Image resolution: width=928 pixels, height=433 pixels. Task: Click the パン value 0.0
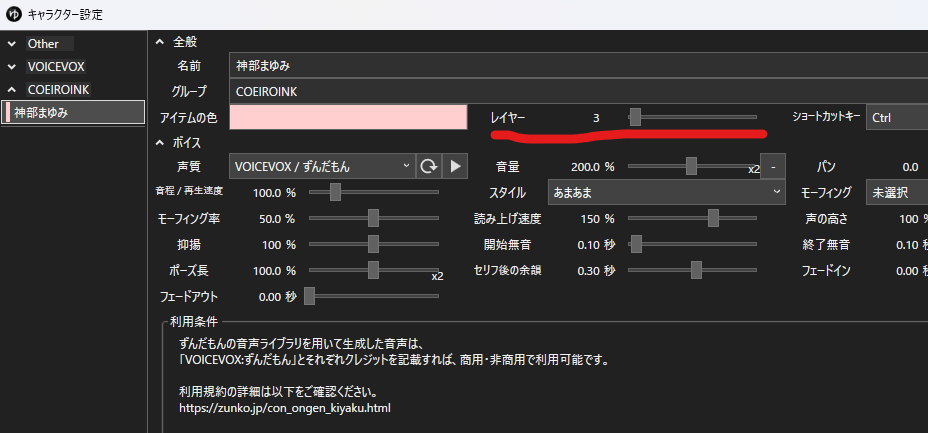point(910,167)
